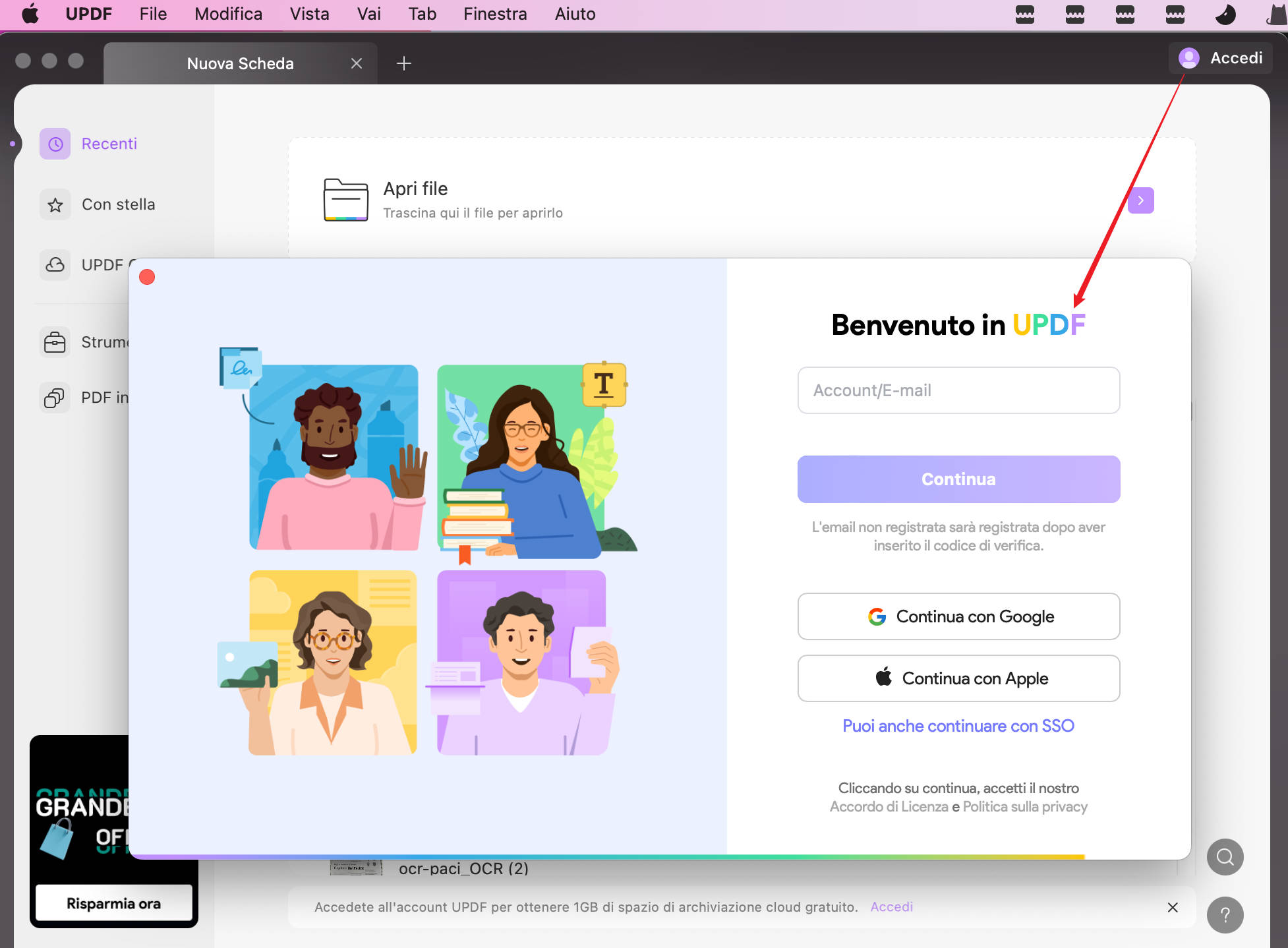Expand the purple arrow next to Apri file
This screenshot has width=1288, height=948.
click(x=1140, y=200)
